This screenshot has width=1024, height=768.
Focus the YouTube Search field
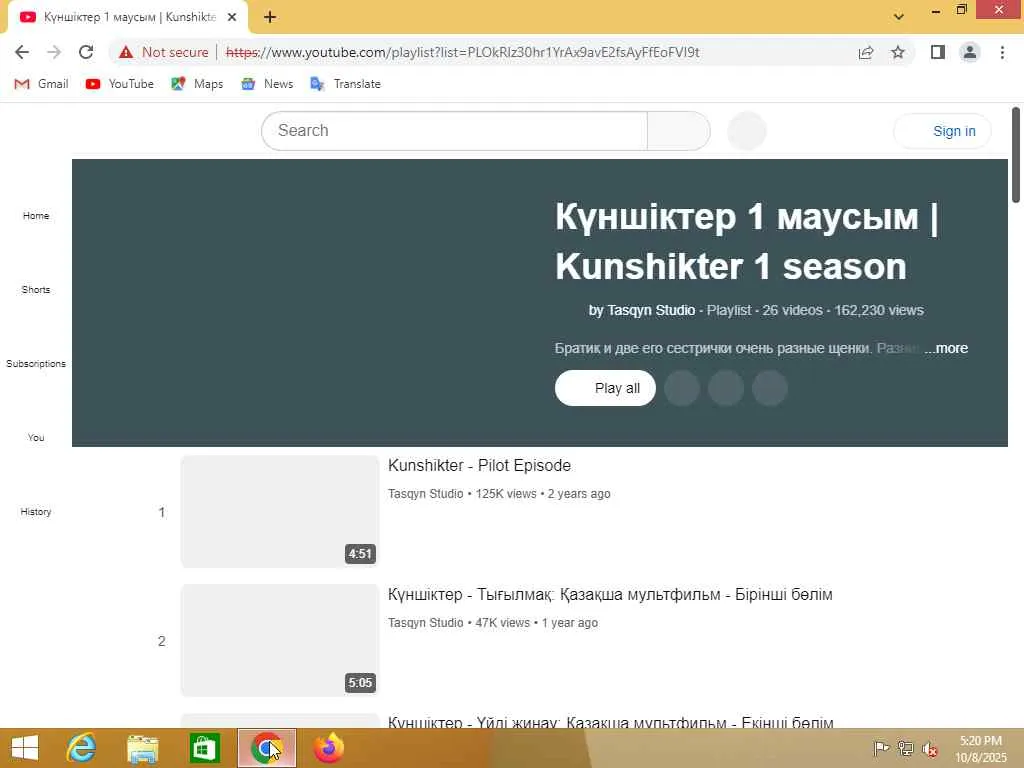point(455,131)
